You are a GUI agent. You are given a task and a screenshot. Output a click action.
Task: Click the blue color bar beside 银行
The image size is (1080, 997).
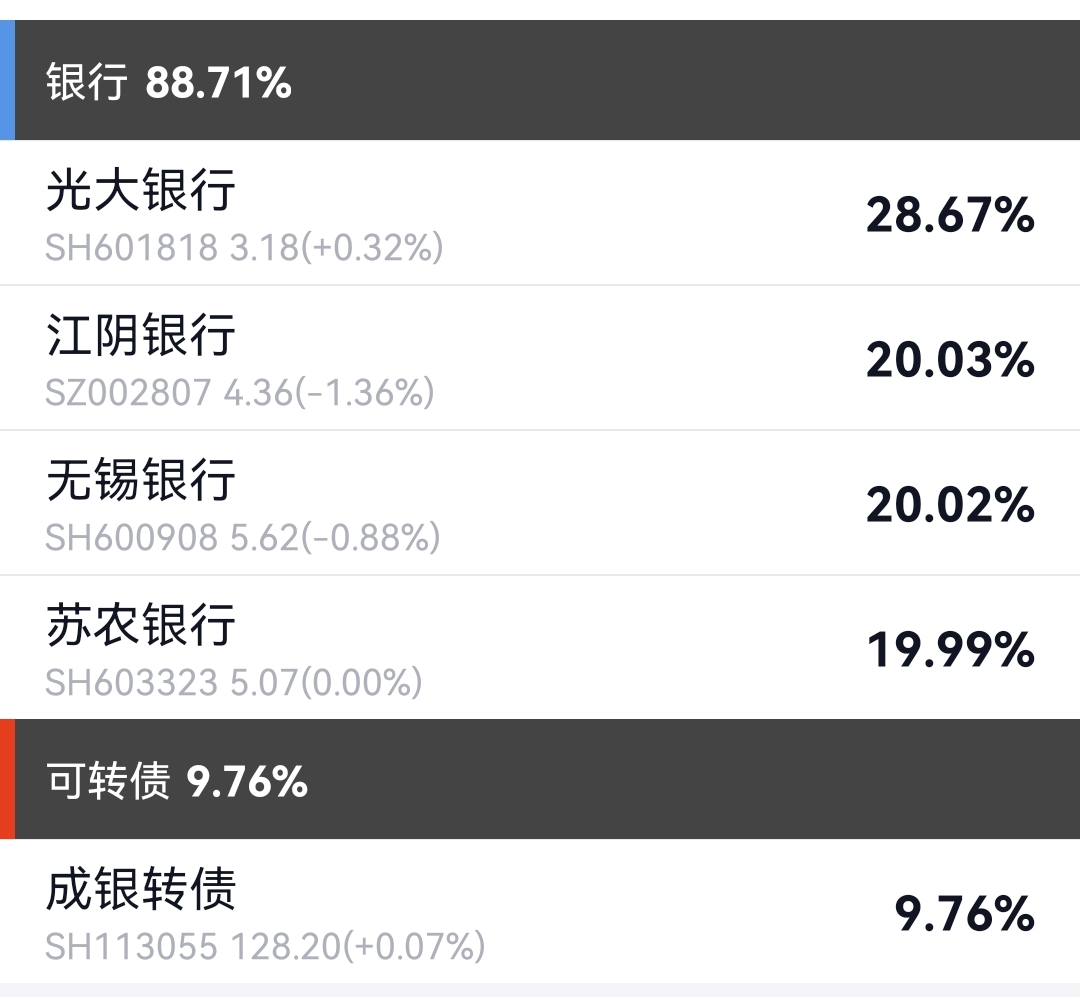tap(7, 80)
